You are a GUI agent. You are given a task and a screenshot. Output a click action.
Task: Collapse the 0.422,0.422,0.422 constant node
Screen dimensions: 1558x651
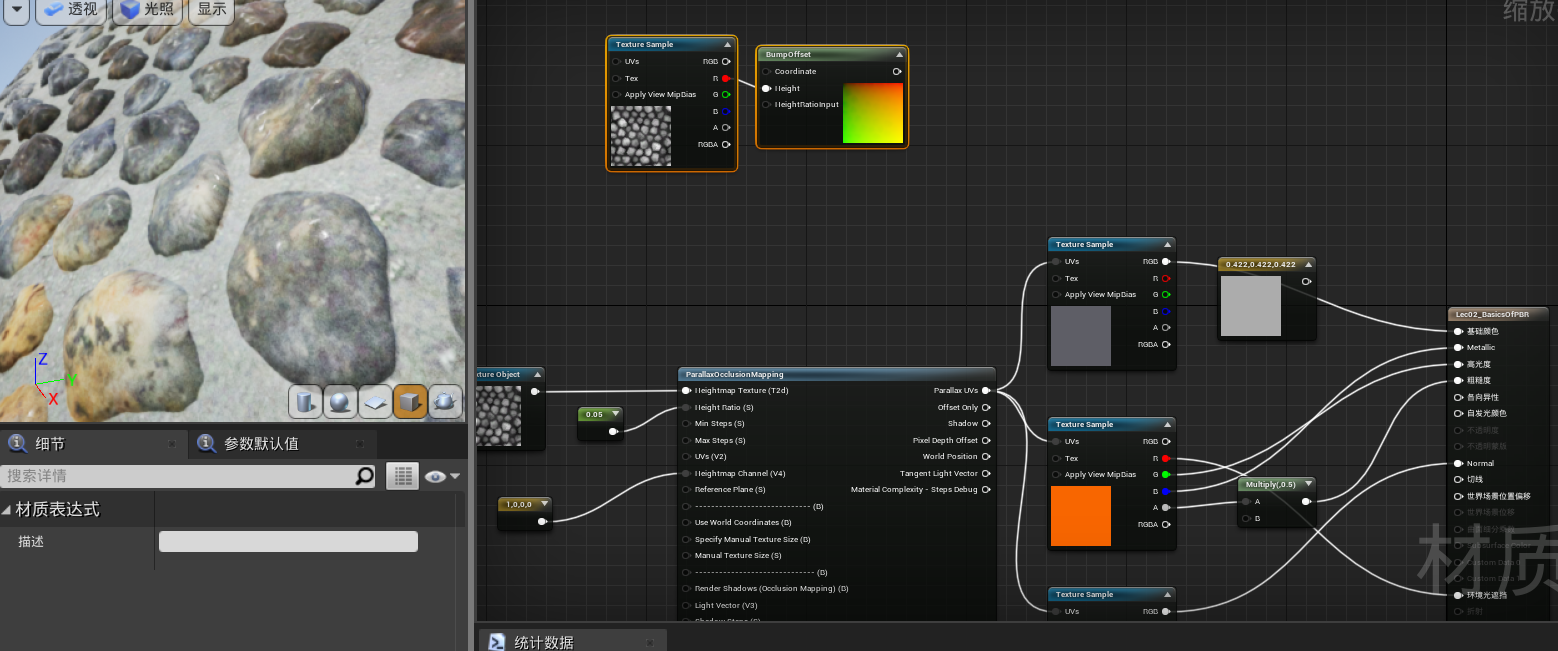1308,264
